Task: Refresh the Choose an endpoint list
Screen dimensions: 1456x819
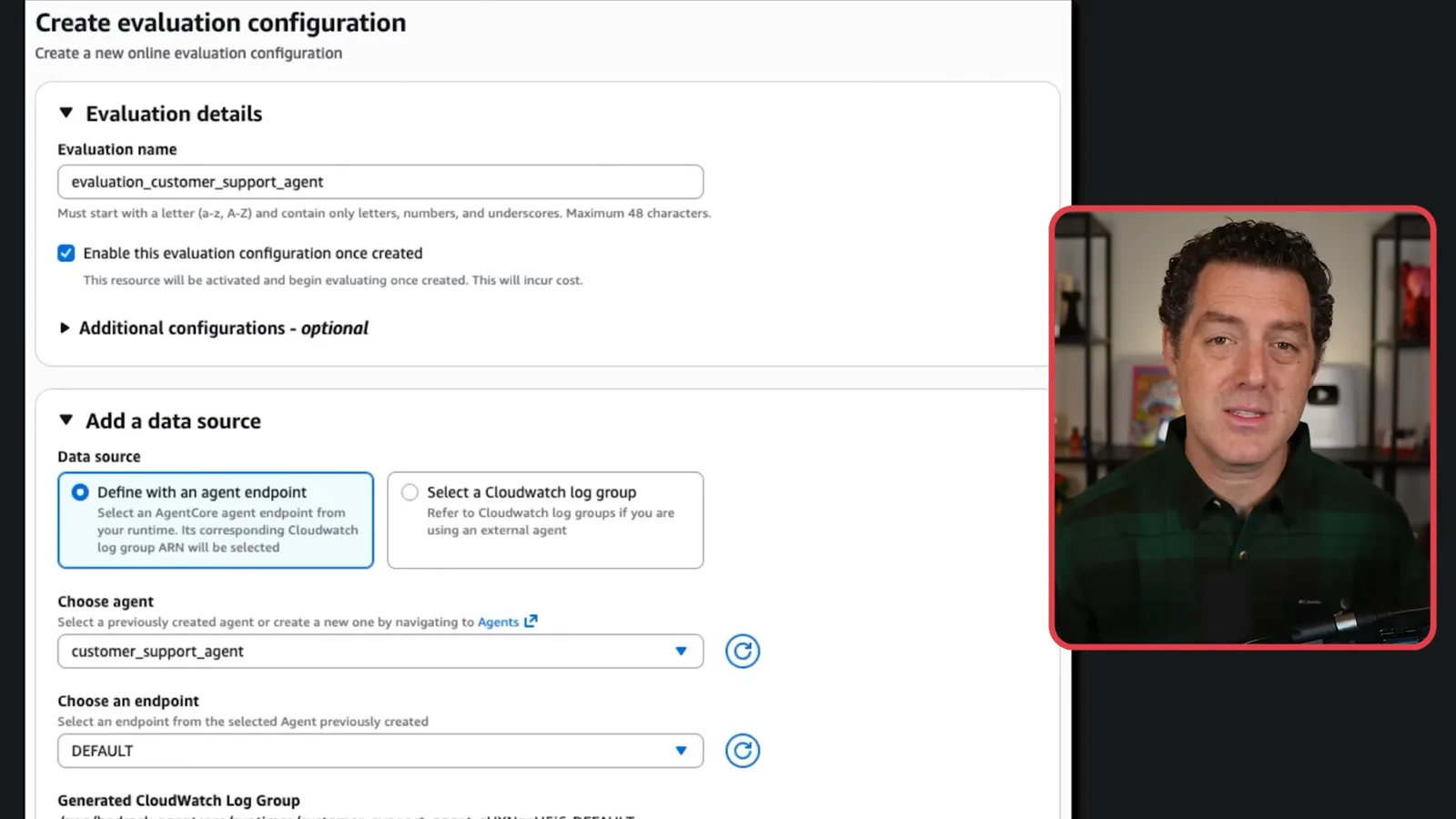Action: click(x=743, y=751)
